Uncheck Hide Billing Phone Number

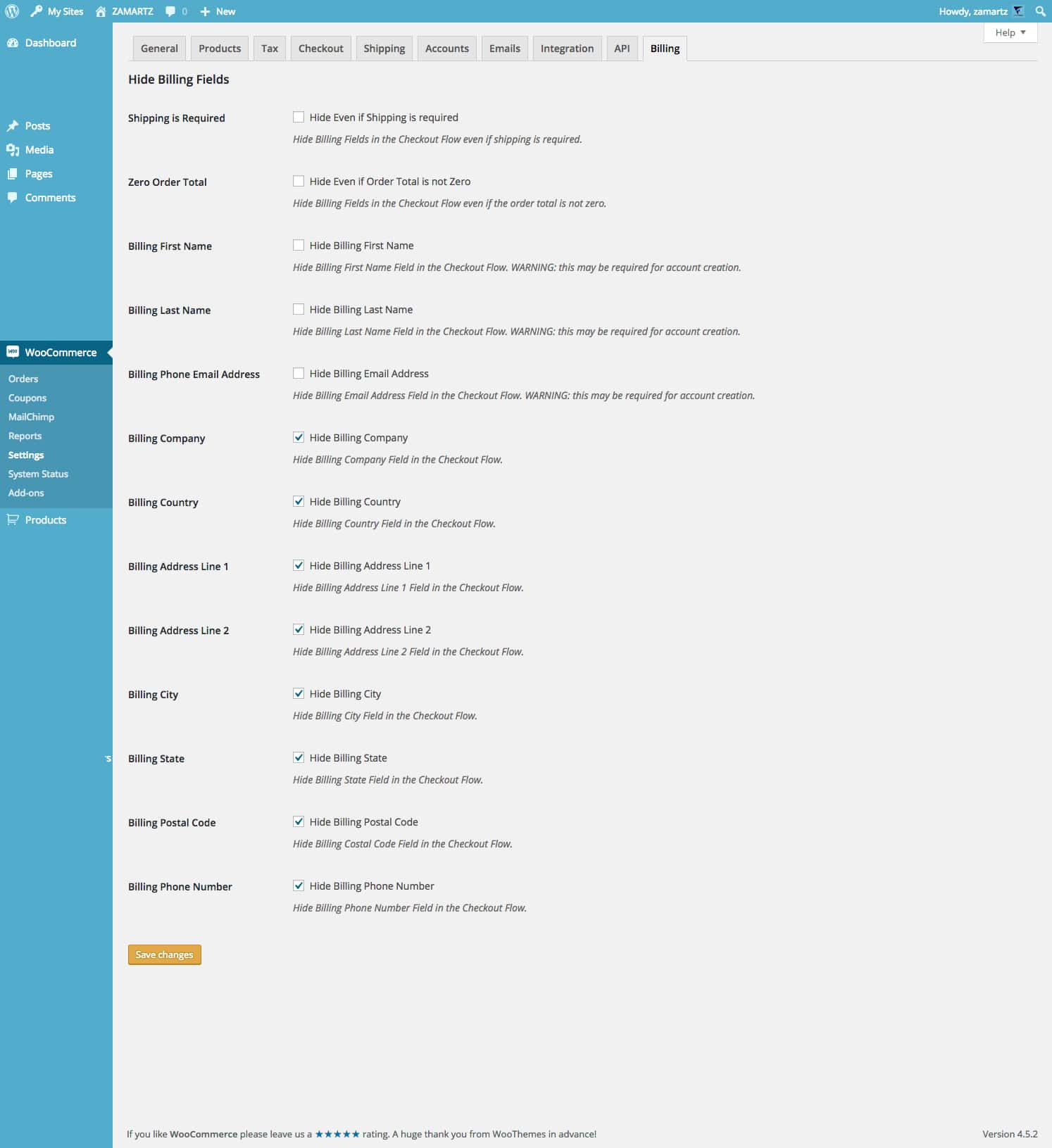[299, 885]
